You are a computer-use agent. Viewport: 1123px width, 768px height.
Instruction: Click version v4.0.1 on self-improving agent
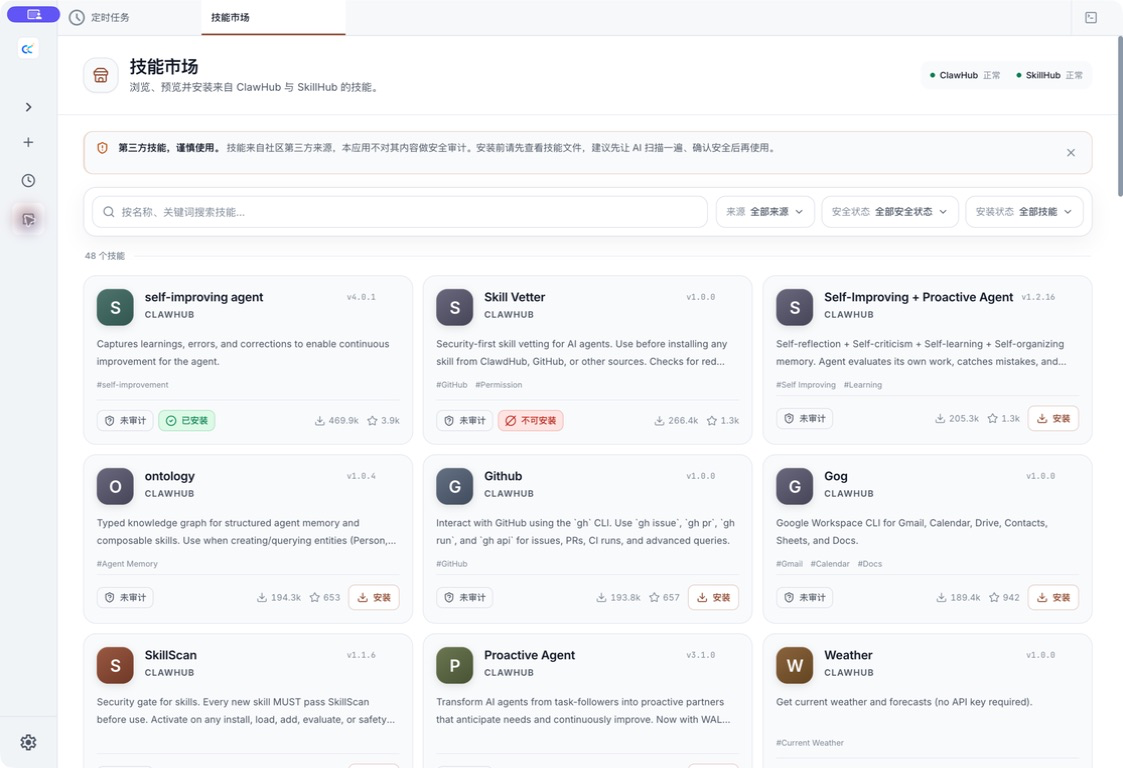tap(361, 297)
